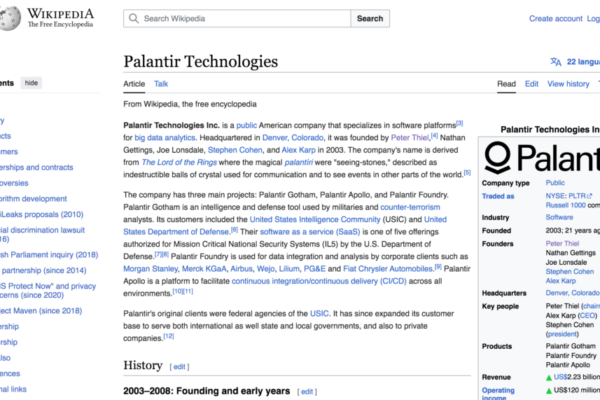Open 'Denver, Colorado' link in infobox Headquarters

pyautogui.click(x=573, y=293)
